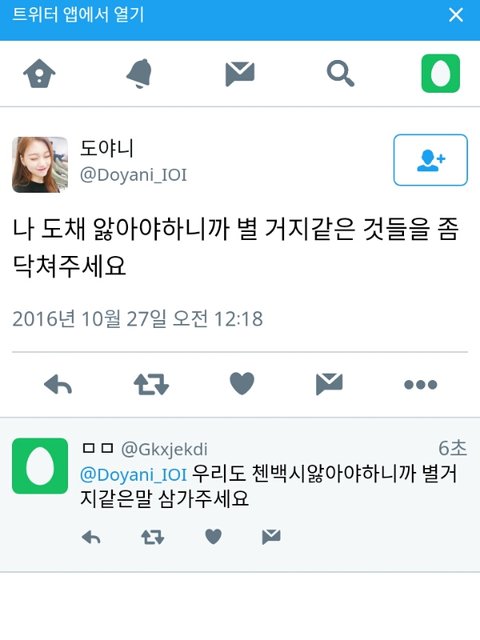Follow 도야니 with the add-user button

(x=430, y=160)
